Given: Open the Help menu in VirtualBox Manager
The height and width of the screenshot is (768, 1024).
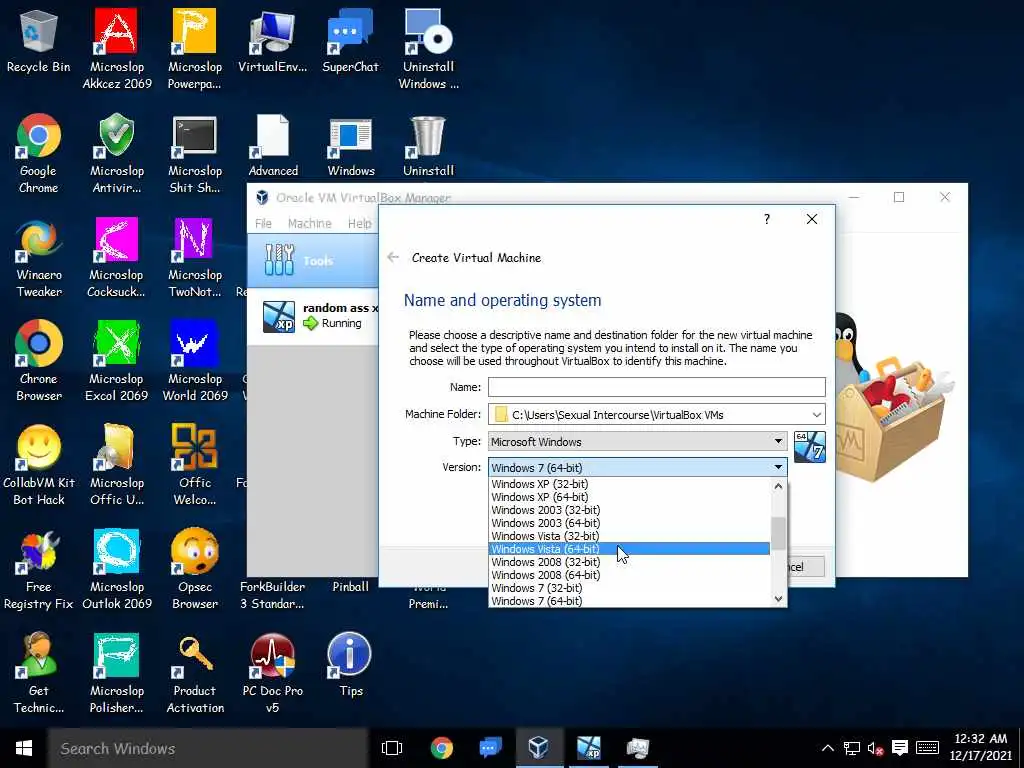Looking at the screenshot, I should point(359,223).
